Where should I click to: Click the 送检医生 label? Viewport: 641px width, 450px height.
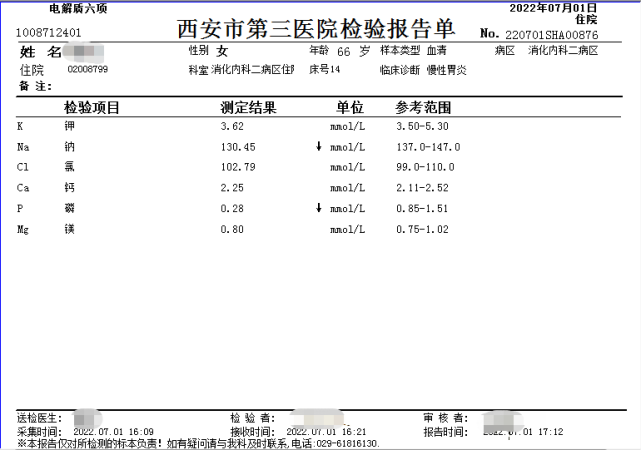(39, 418)
